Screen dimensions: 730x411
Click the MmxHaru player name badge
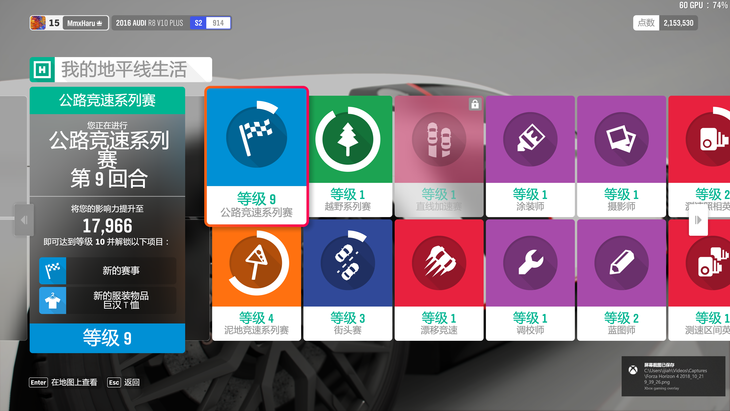click(84, 23)
